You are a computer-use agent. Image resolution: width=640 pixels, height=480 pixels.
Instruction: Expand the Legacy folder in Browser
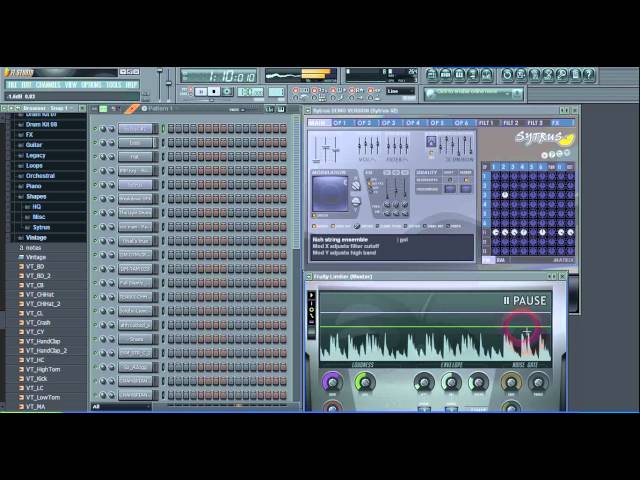click(35, 156)
